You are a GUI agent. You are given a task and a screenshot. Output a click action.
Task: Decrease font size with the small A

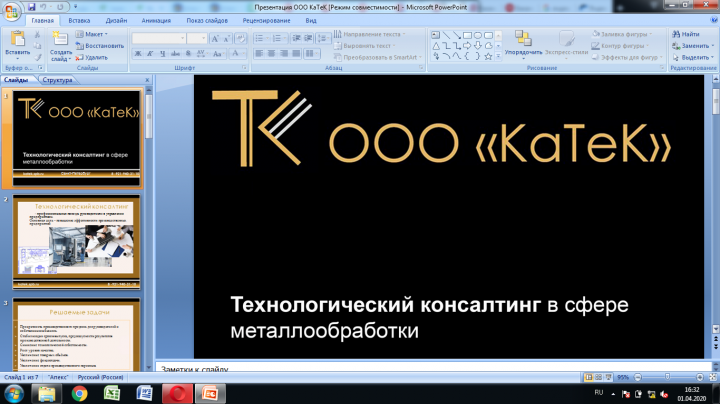226,39
